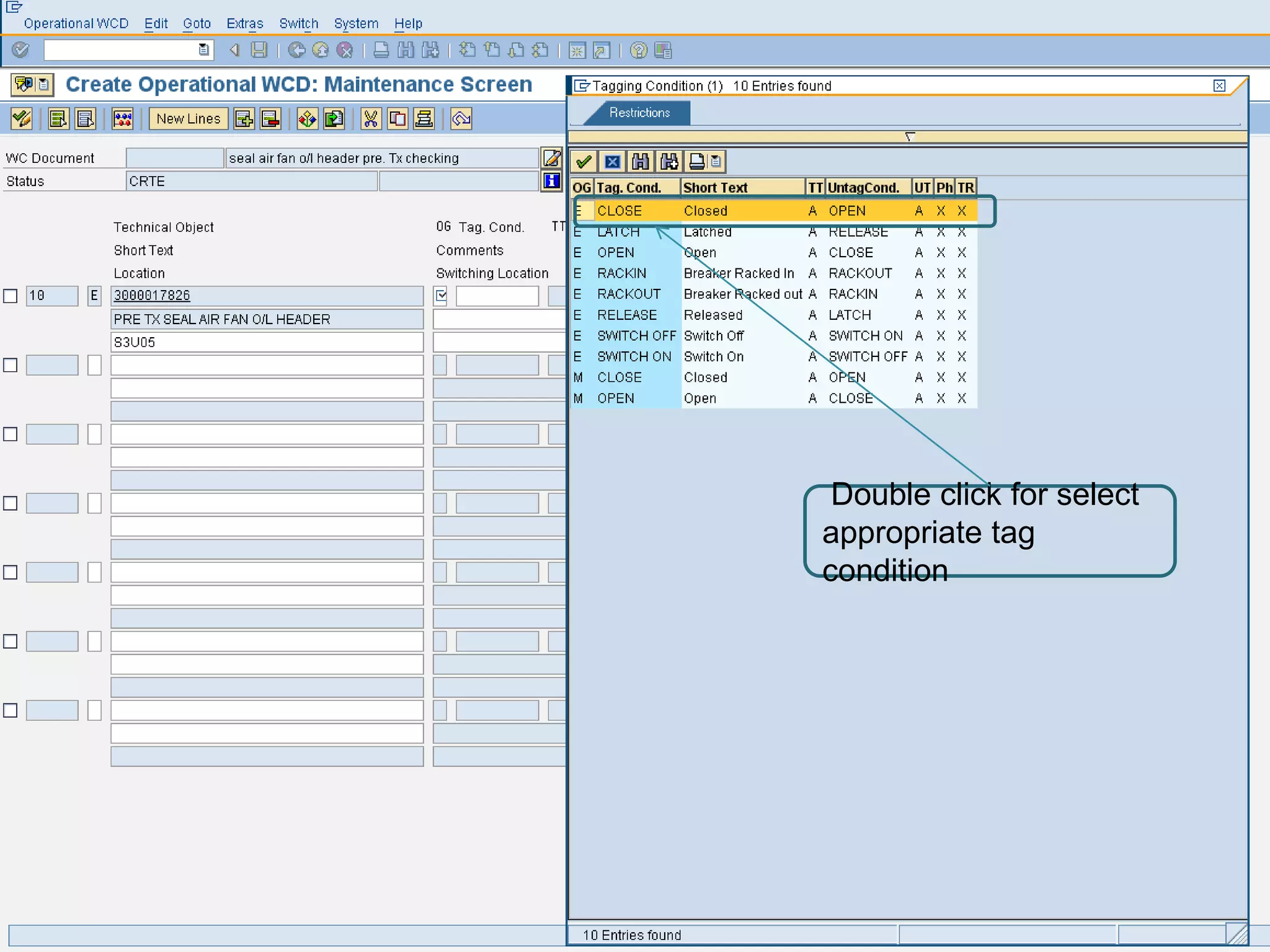This screenshot has width=1270, height=952.
Task: Click the Copy icon beside the scissors
Action: tap(397, 118)
